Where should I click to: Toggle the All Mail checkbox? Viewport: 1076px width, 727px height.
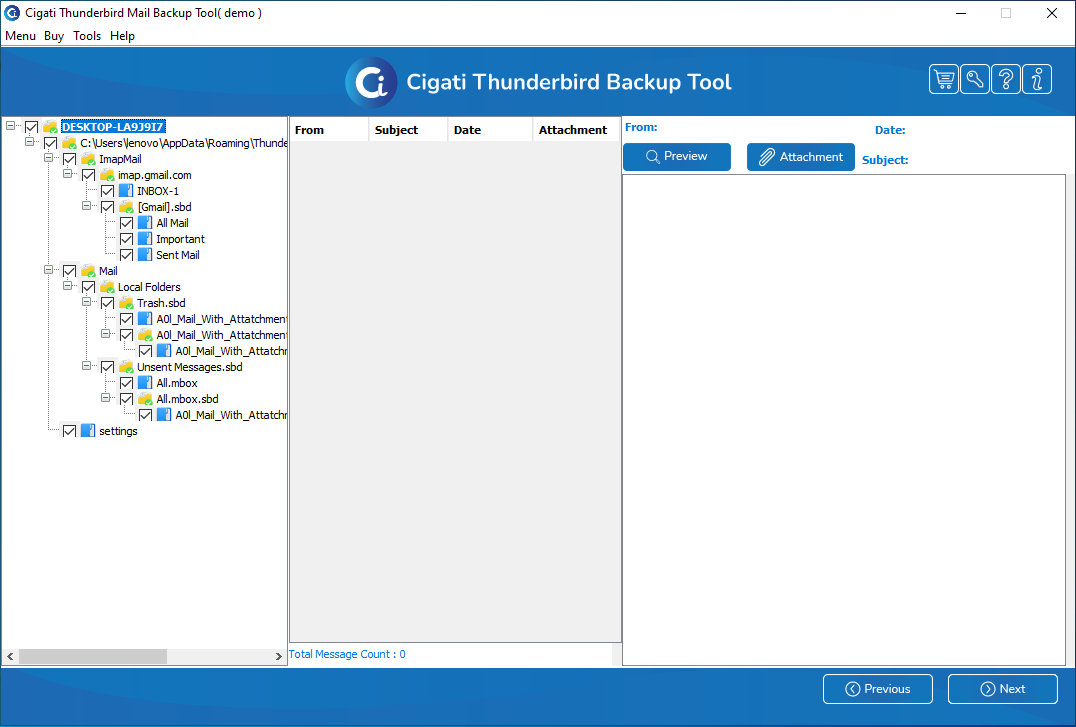(x=126, y=223)
